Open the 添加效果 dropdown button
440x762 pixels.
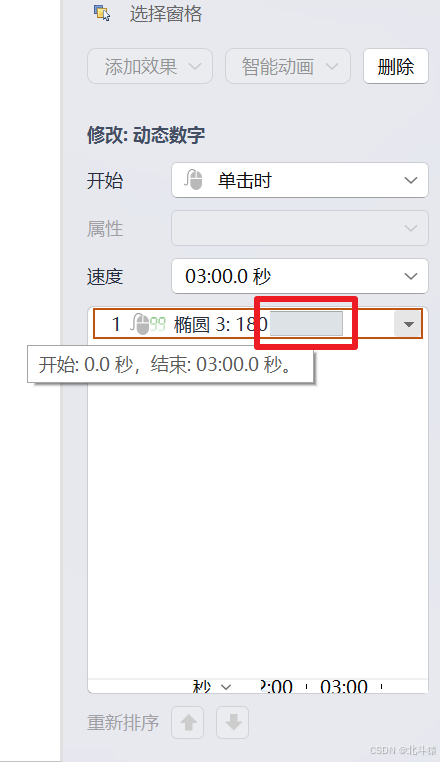click(150, 66)
